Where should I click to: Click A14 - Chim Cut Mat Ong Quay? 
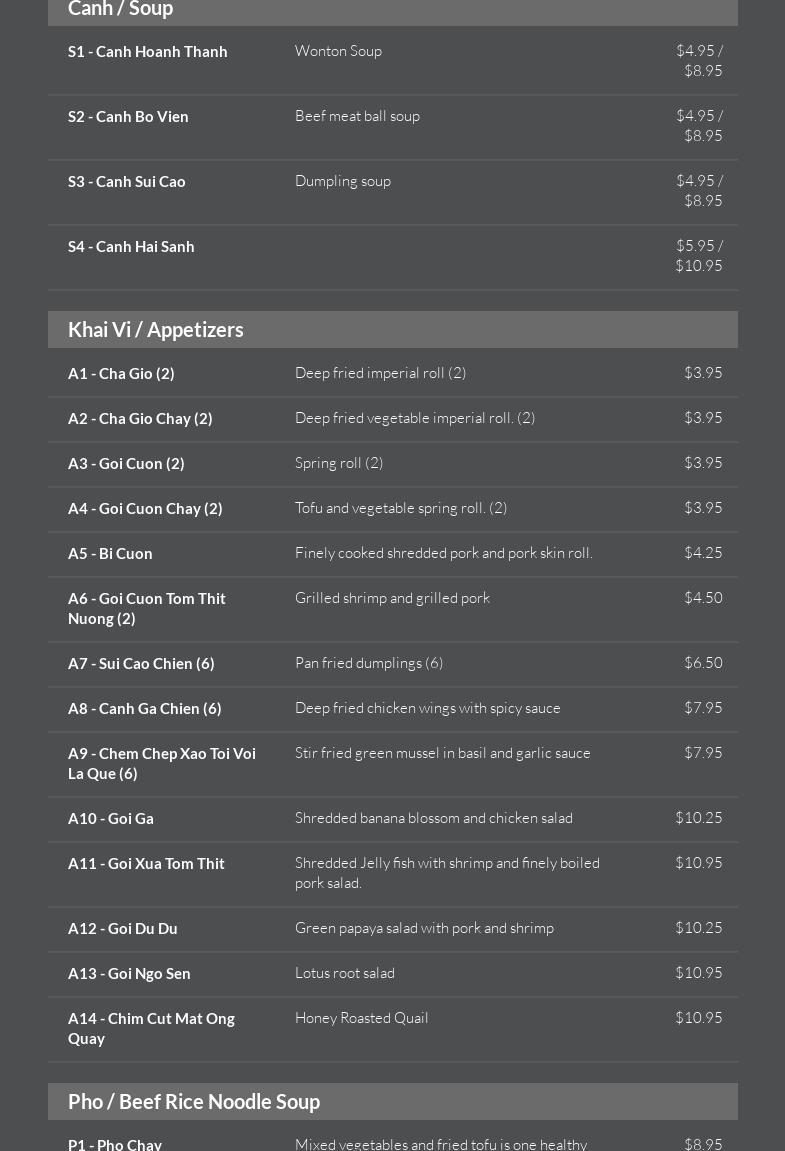coord(151,1028)
